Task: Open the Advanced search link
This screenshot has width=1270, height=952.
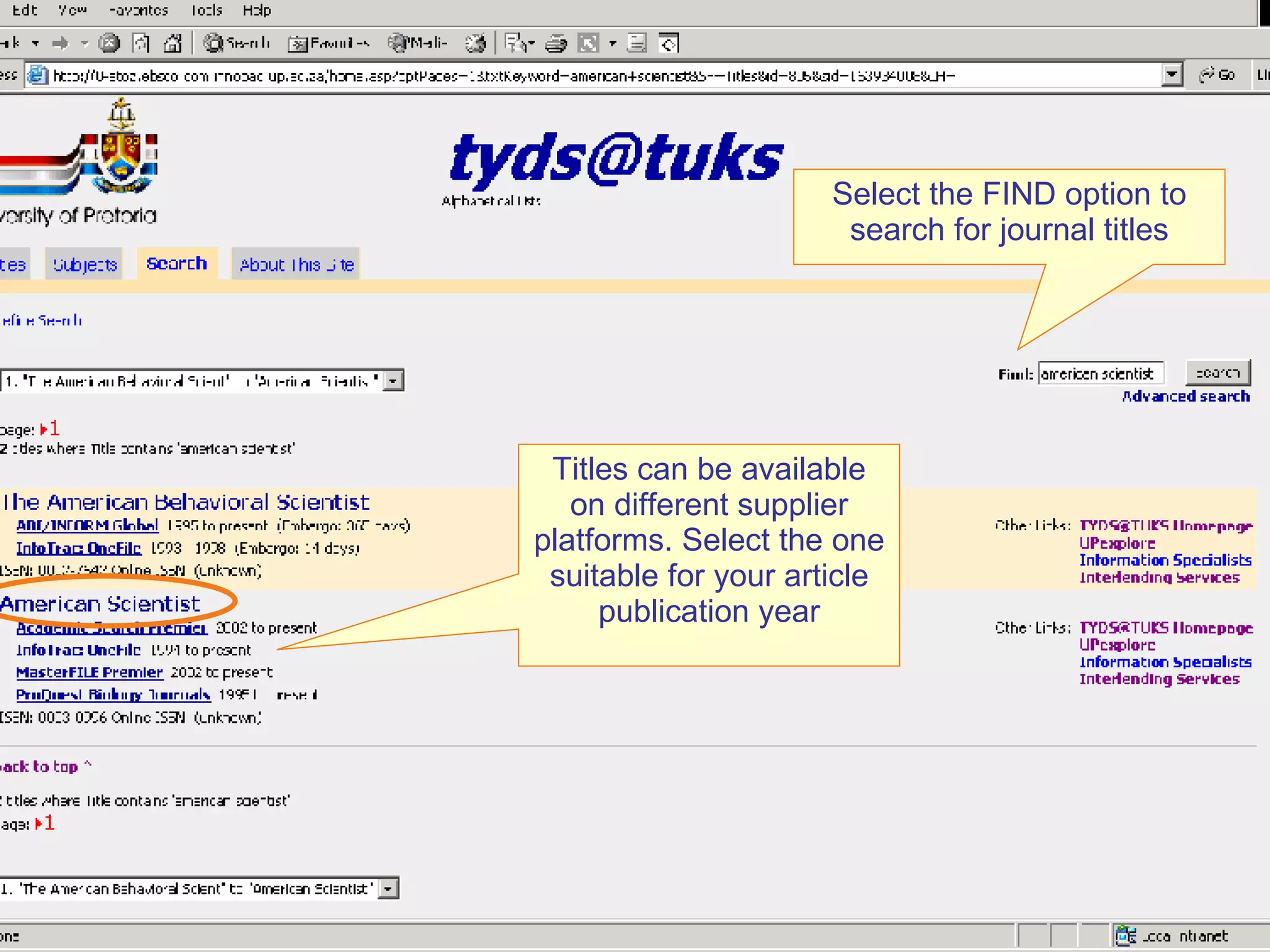Action: point(1186,396)
